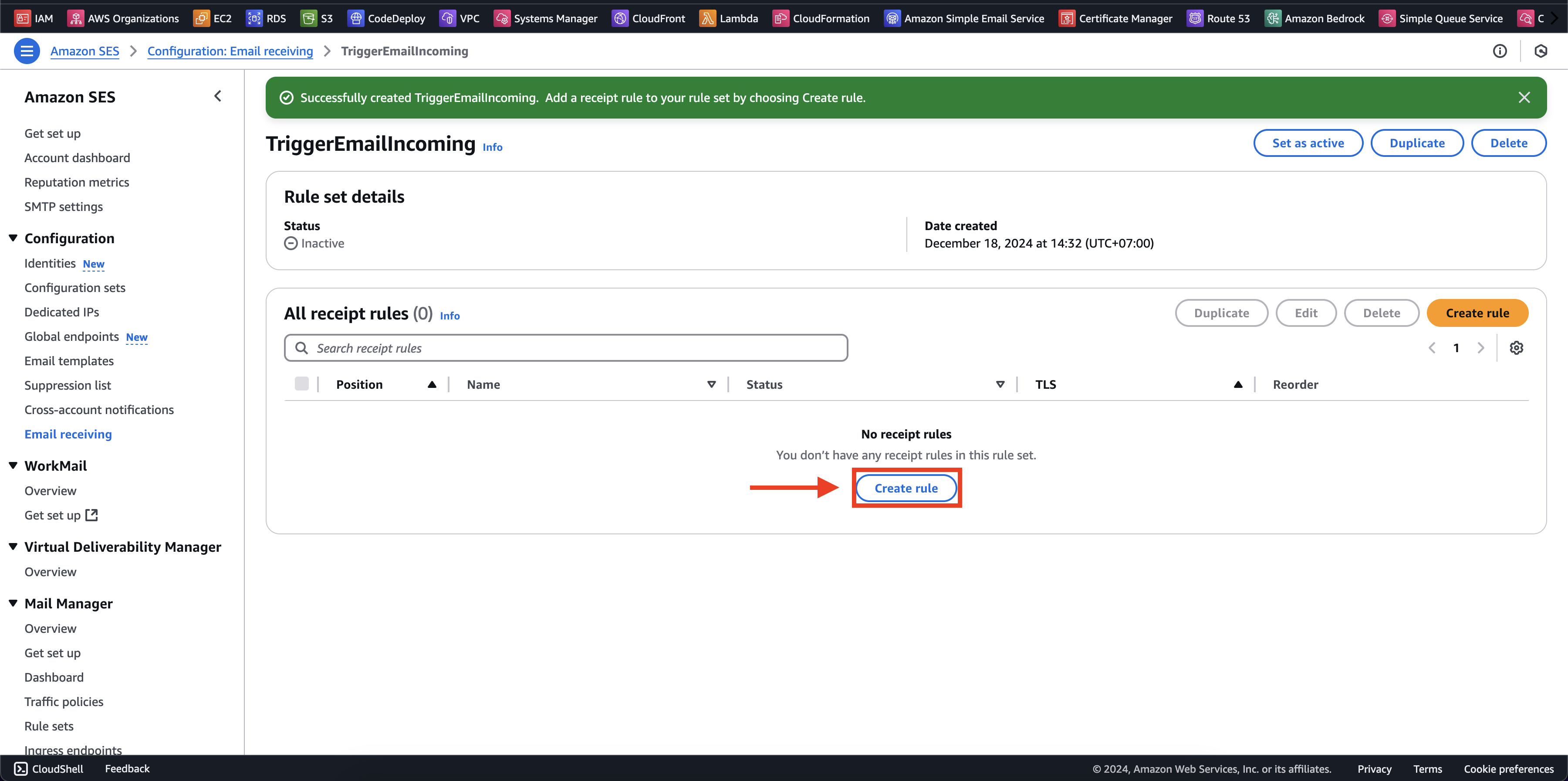Open Cookie preferences in footer
The image size is (1568, 781).
1508,769
